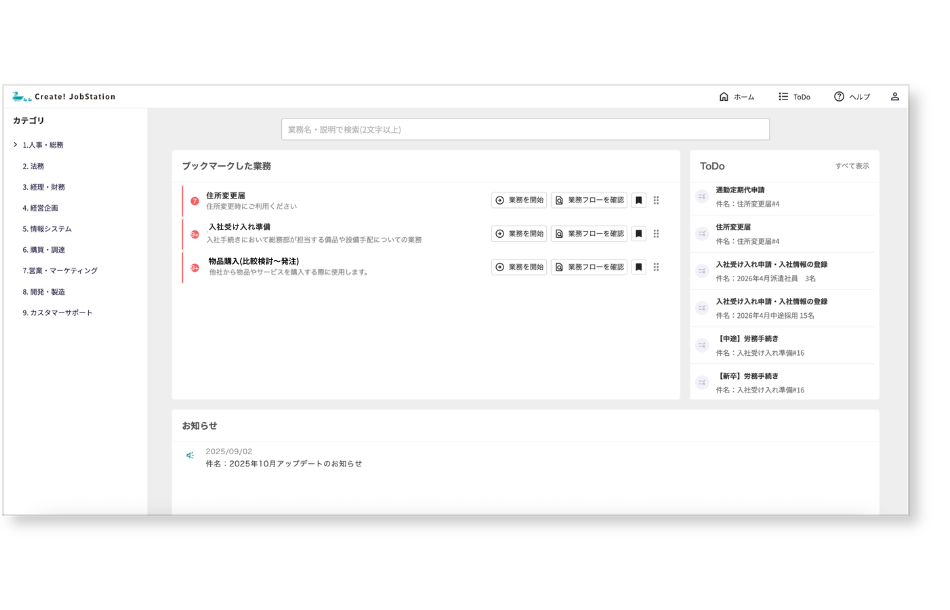Image resolution: width=950 pixels, height=610 pixels.
Task: Click the announcement megaphone icon
Action: click(190, 456)
